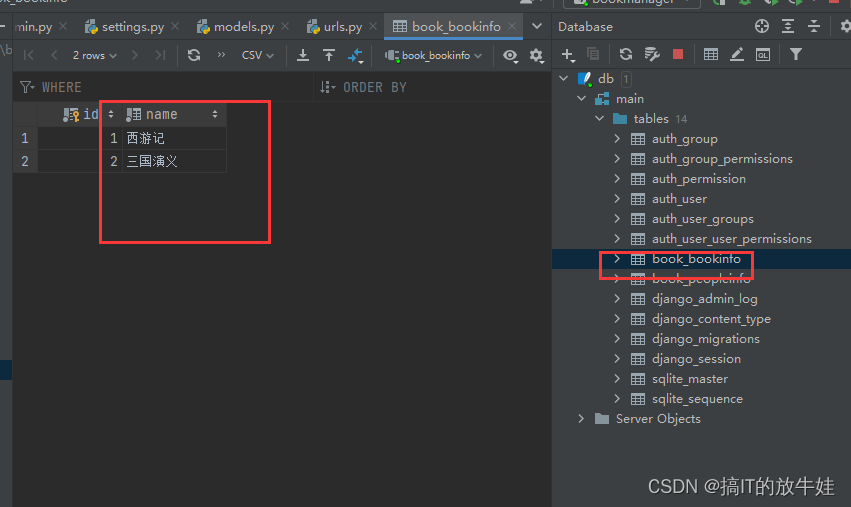Go to first page of rows

29,55
